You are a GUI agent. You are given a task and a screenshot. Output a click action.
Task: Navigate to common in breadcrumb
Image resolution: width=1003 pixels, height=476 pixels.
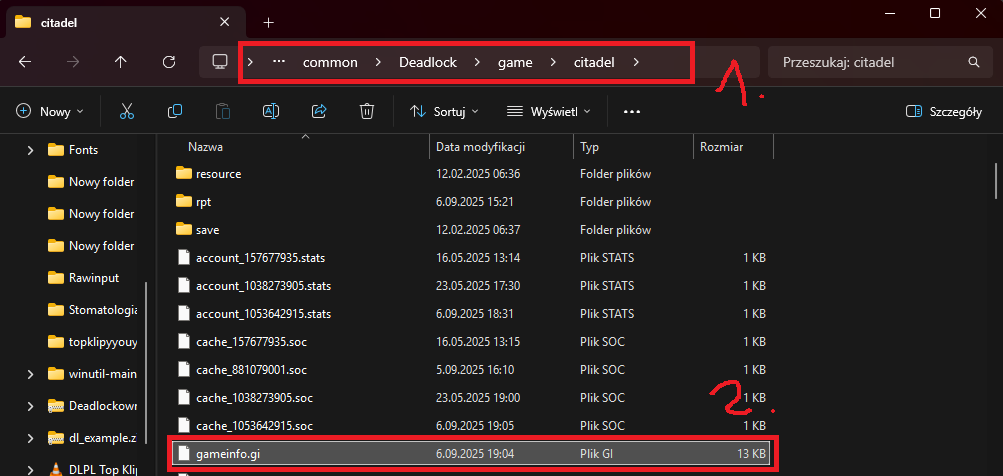[x=330, y=63]
